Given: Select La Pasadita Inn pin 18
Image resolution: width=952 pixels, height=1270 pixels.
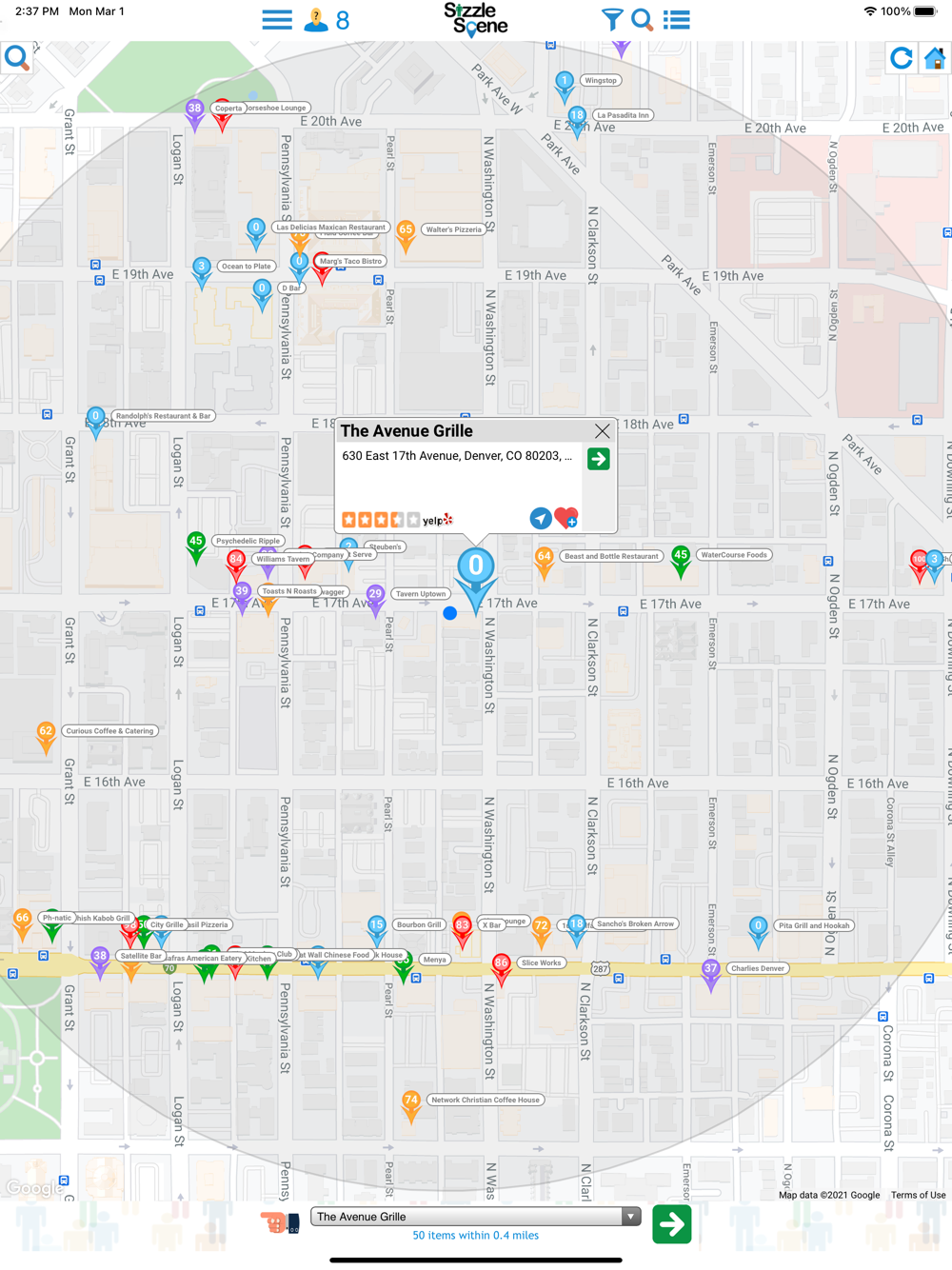Looking at the screenshot, I should (577, 121).
